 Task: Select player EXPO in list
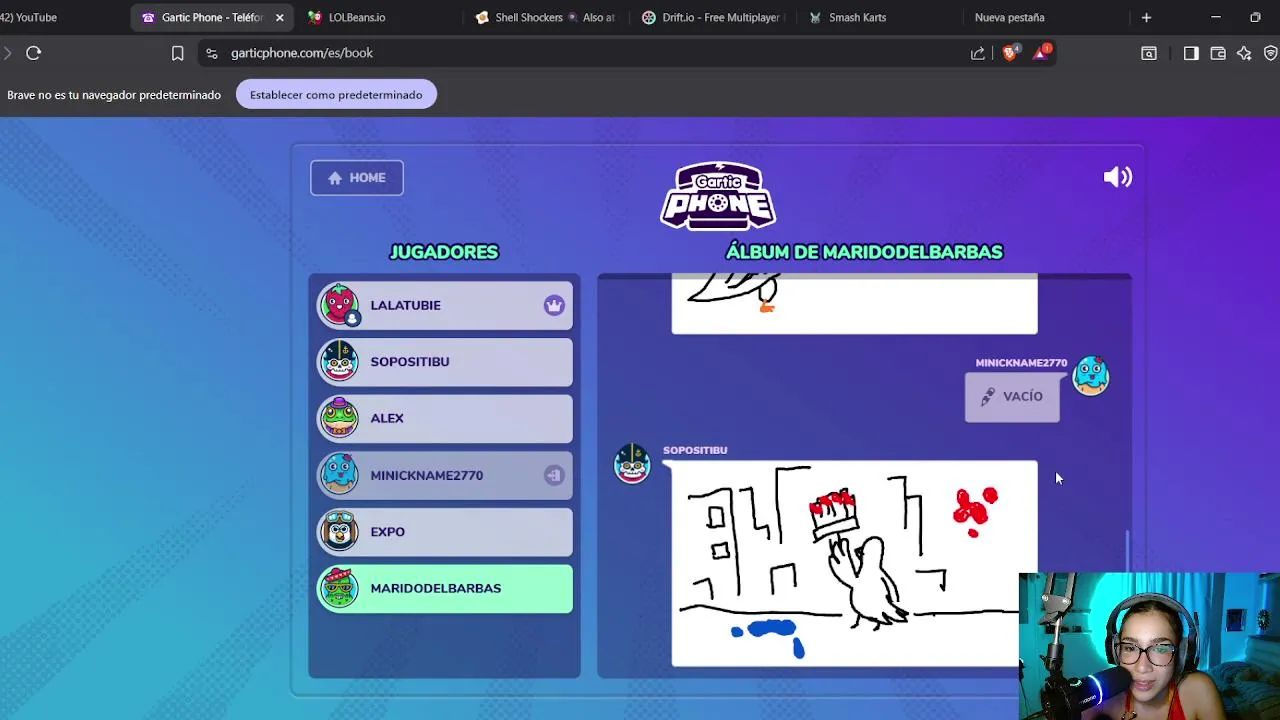(445, 532)
